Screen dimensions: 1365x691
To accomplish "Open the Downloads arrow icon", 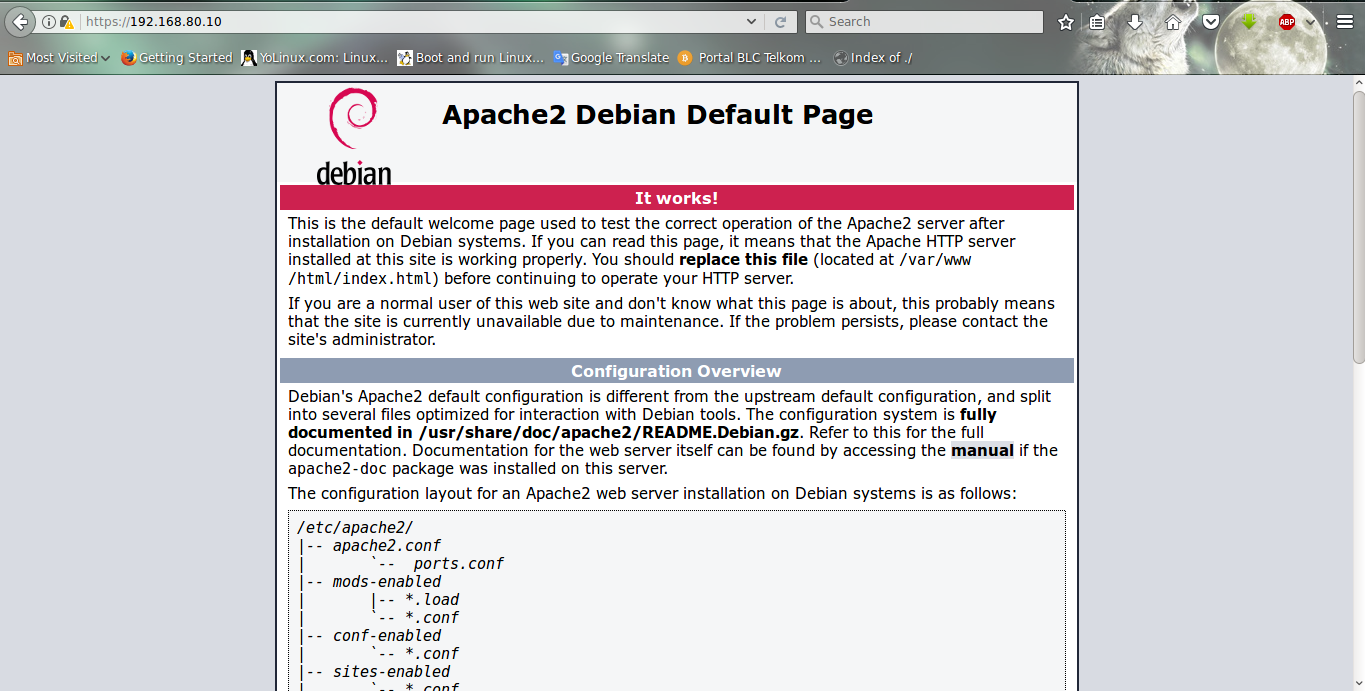I will coord(1135,21).
